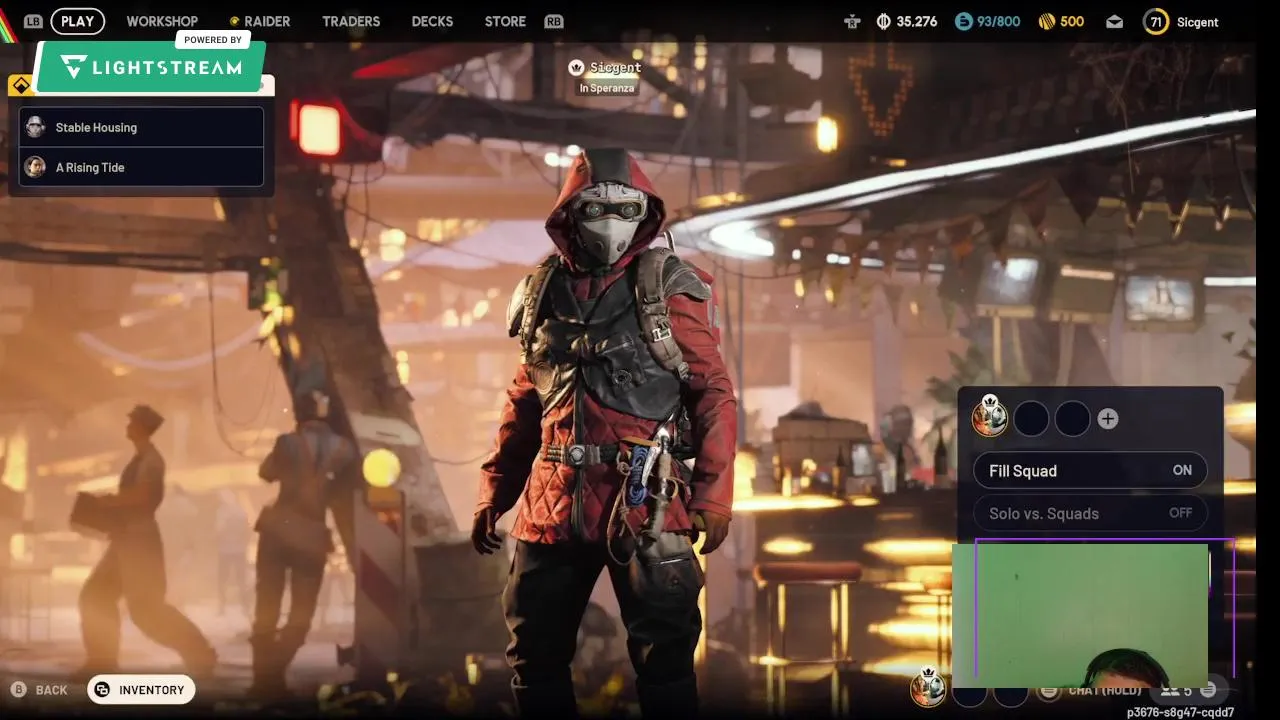Image resolution: width=1280 pixels, height=720 pixels.
Task: Click the coin currency icon beside 35.276
Action: [x=884, y=21]
